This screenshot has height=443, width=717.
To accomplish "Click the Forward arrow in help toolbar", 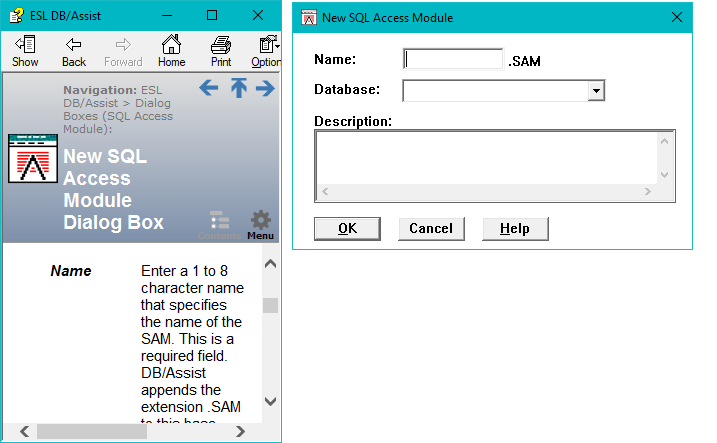I will [x=123, y=51].
